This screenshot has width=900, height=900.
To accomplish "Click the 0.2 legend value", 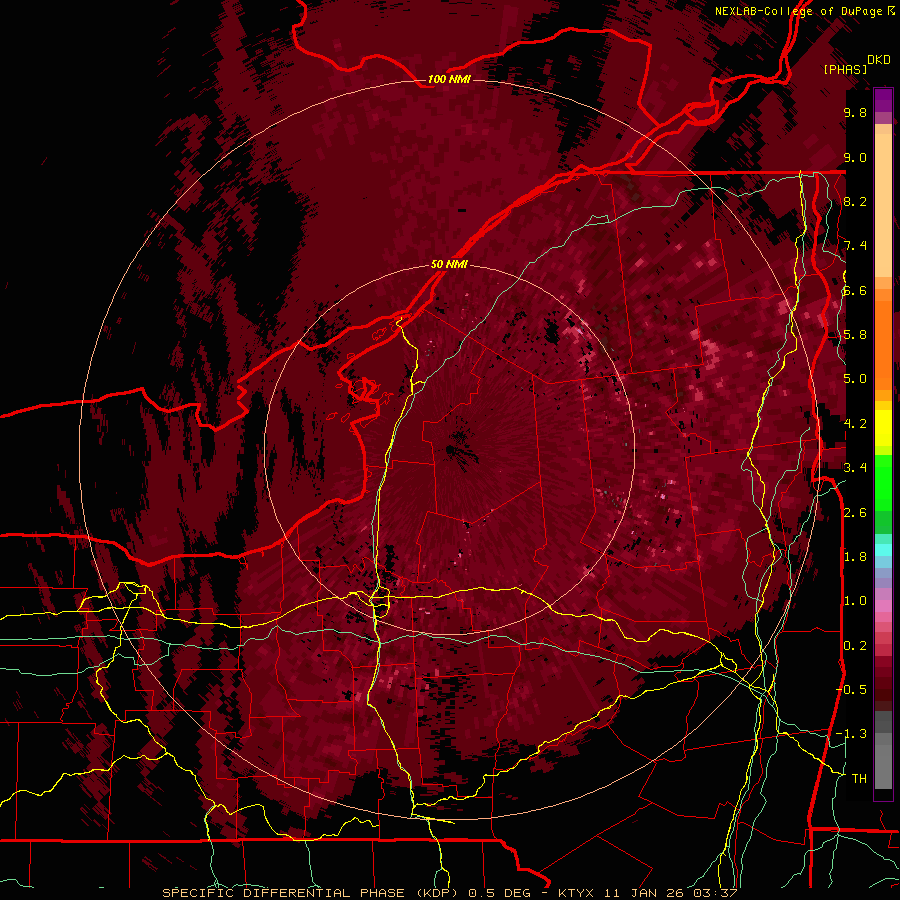I will (x=855, y=646).
